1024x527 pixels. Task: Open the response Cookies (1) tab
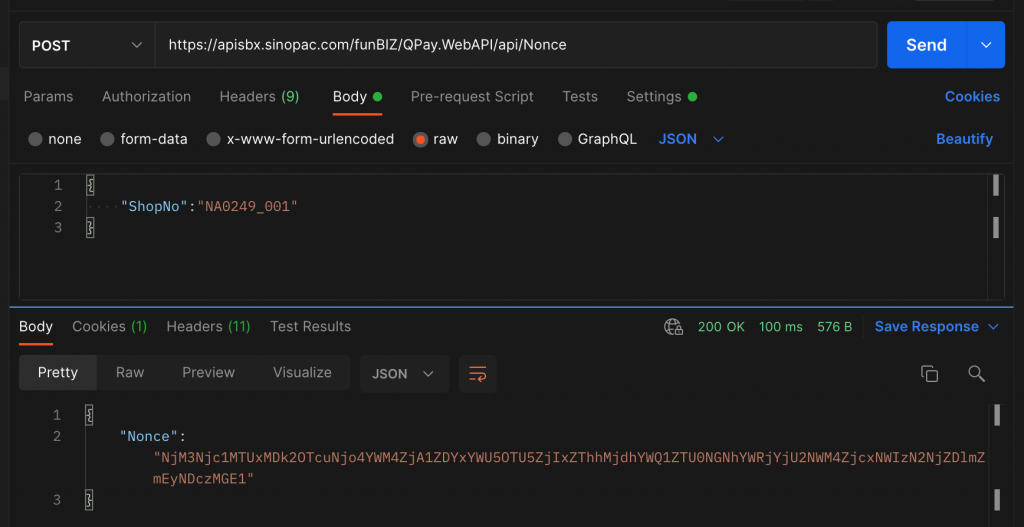click(110, 327)
